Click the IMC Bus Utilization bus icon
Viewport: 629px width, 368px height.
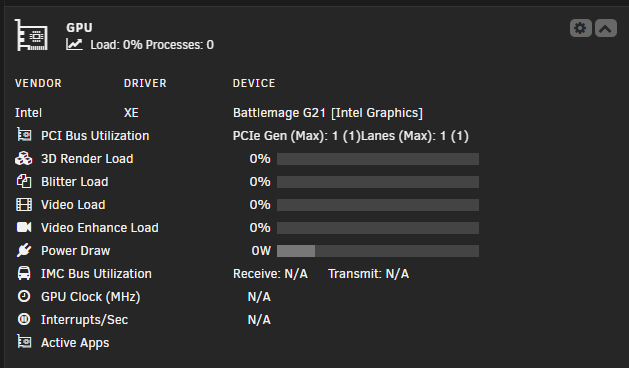(24, 273)
